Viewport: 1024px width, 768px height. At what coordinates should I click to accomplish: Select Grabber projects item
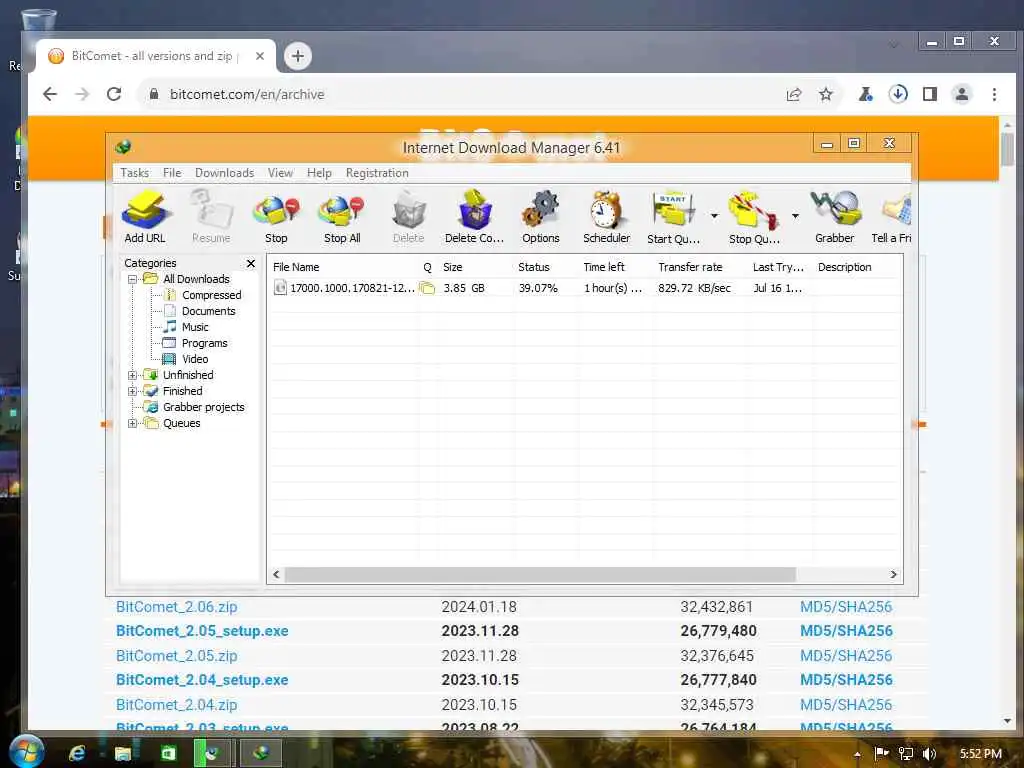[203, 407]
